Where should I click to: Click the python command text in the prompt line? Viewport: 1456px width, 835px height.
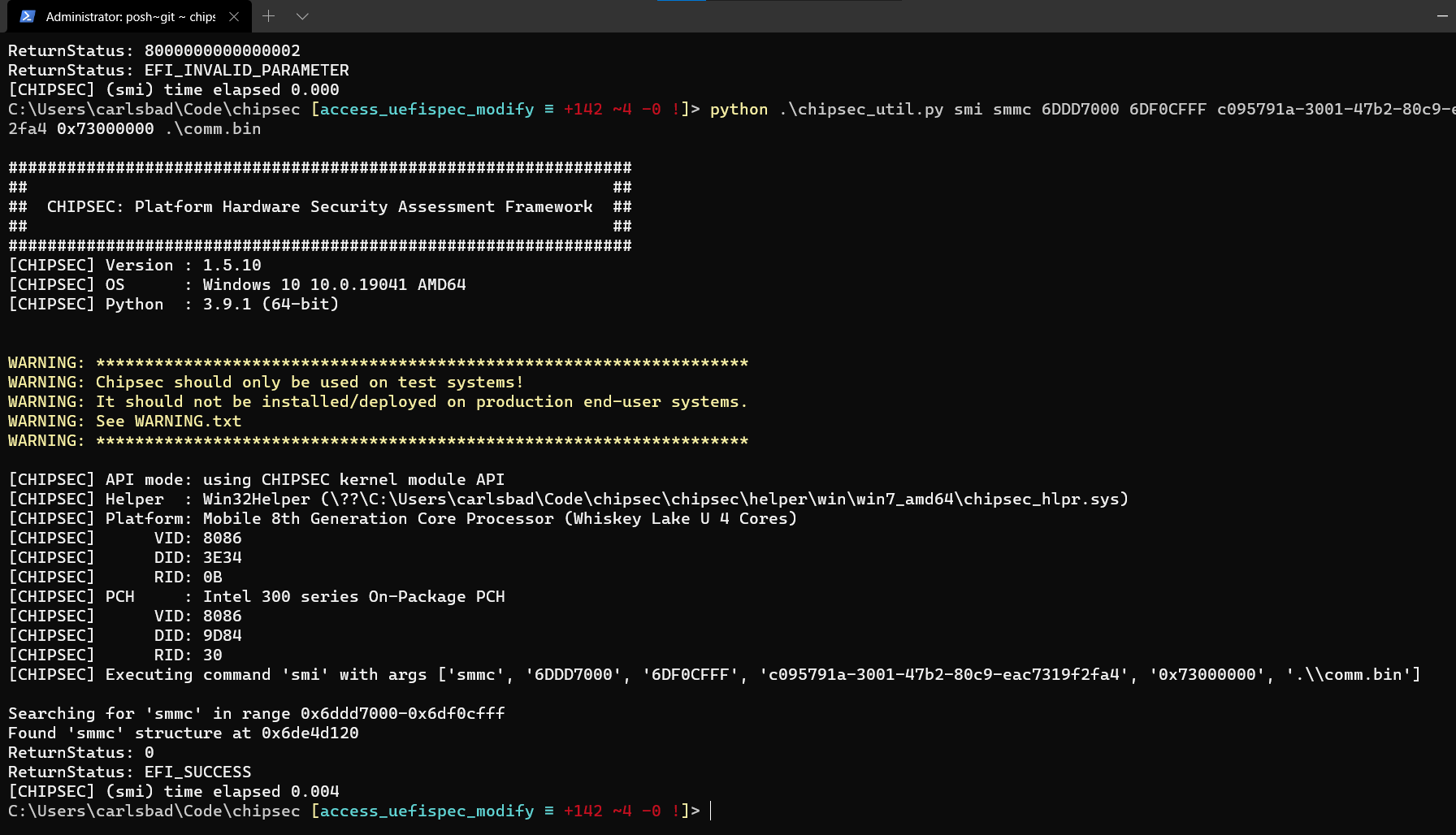tap(738, 109)
